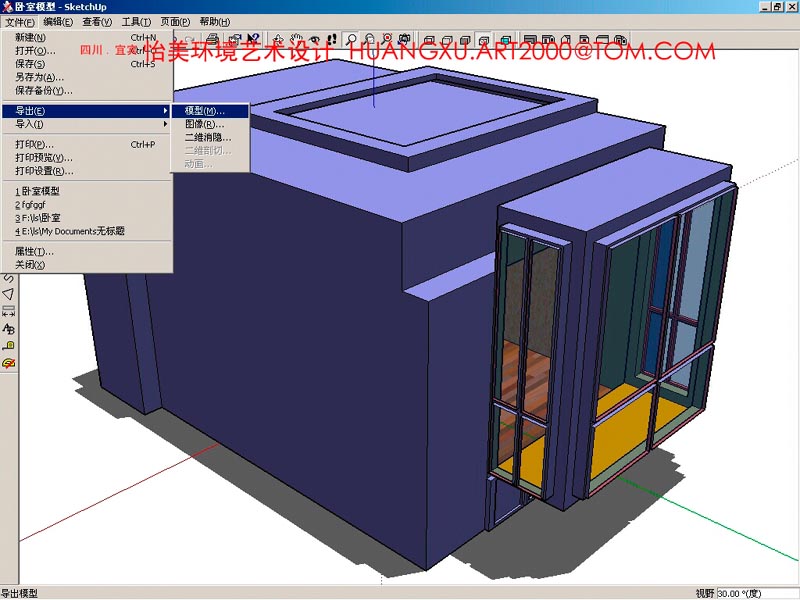Click the first standard view house icon
This screenshot has height=600, width=800.
(x=531, y=40)
